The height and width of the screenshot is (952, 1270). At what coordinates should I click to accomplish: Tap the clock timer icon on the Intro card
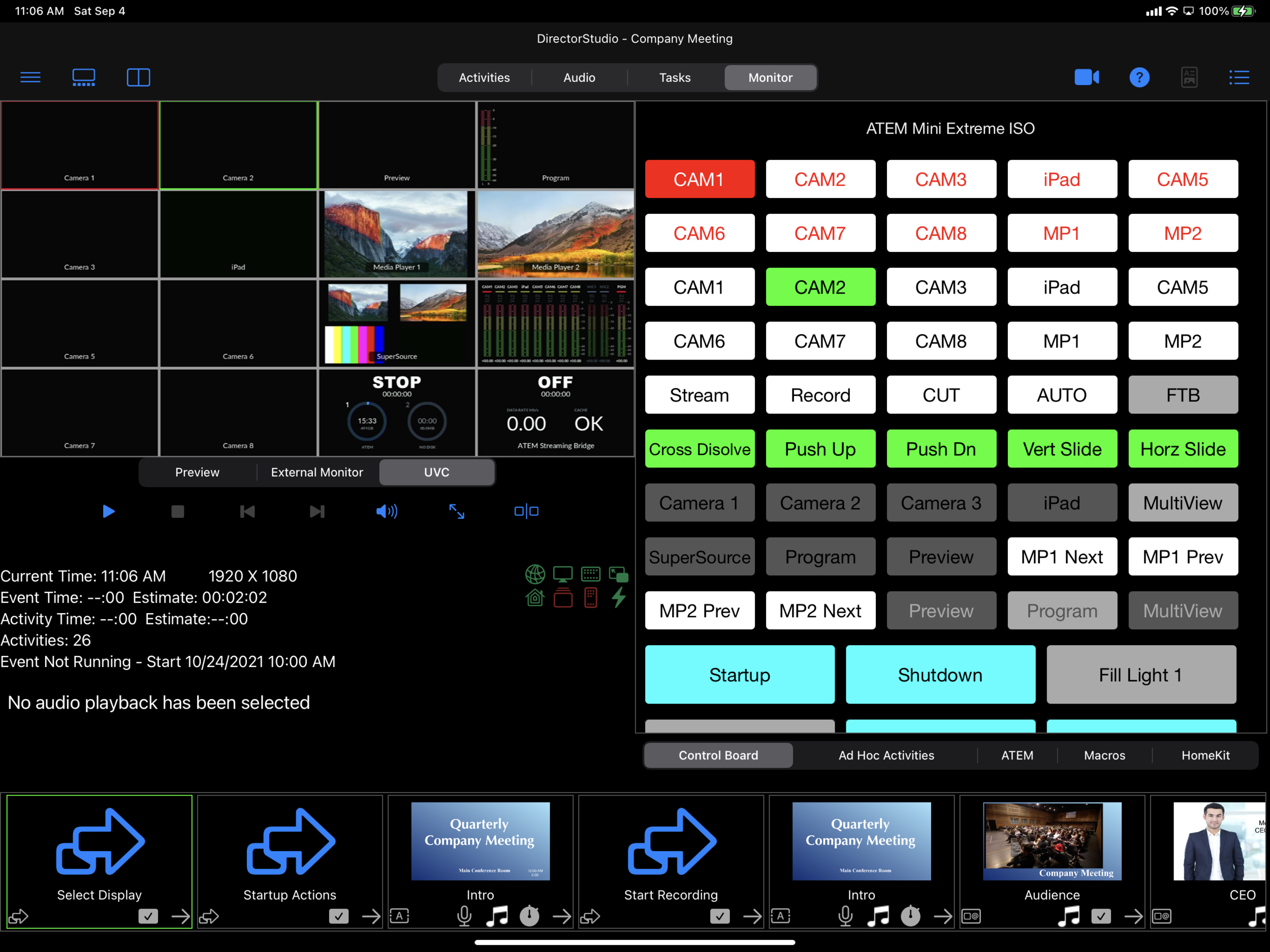click(x=529, y=916)
